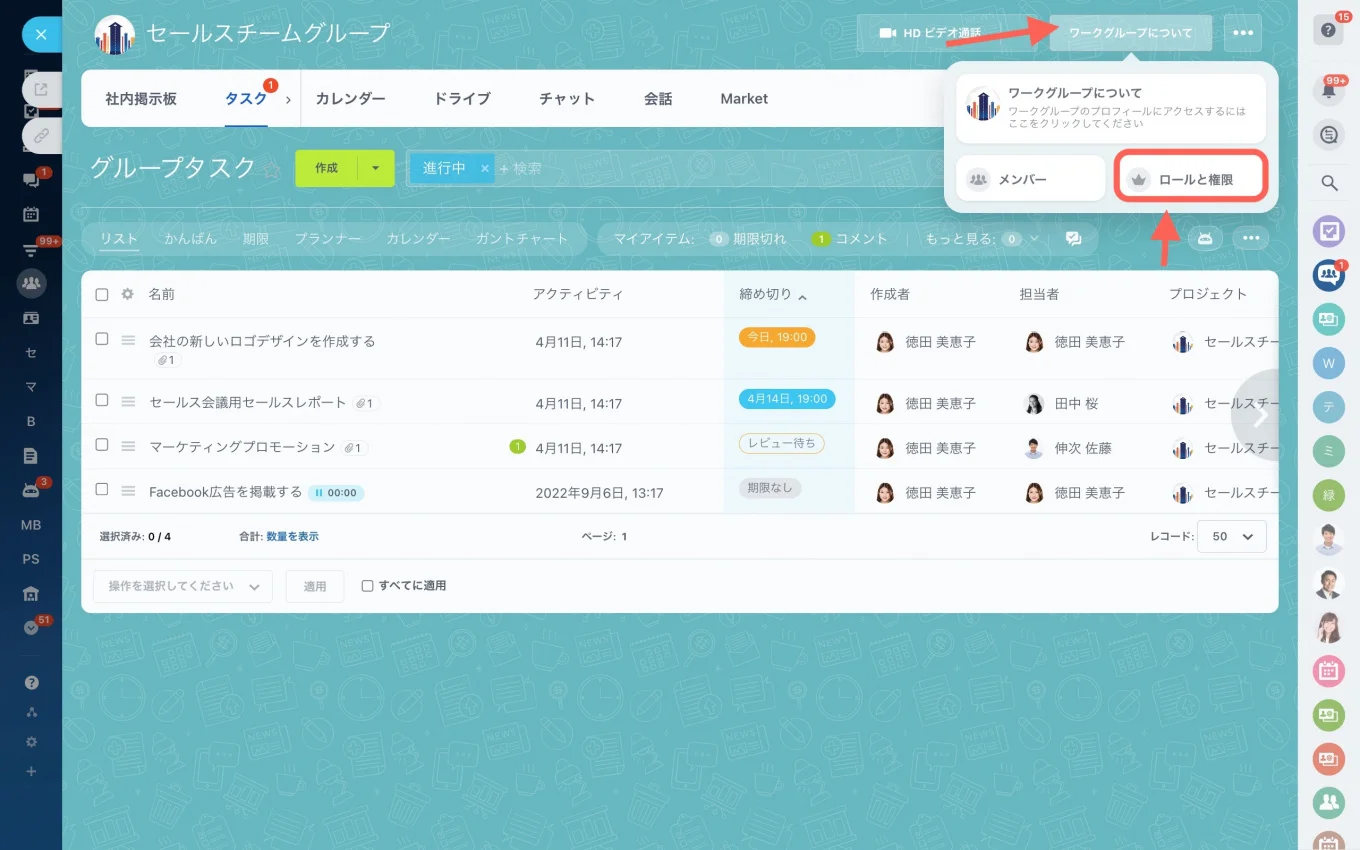The width and height of the screenshot is (1360, 850).
Task: Enable the すべてに適用 checkbox
Action: pyautogui.click(x=367, y=586)
